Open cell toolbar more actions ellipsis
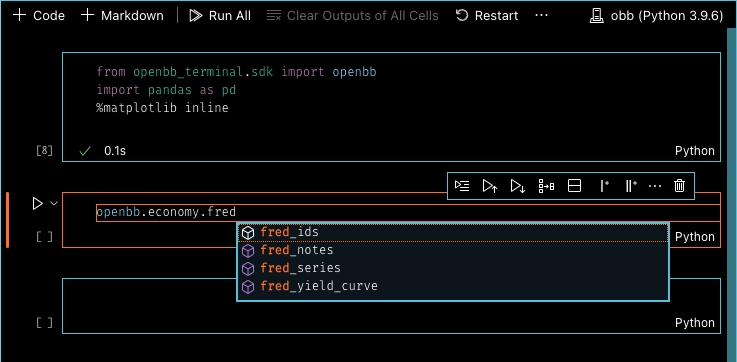This screenshot has height=362, width=737. [x=655, y=186]
